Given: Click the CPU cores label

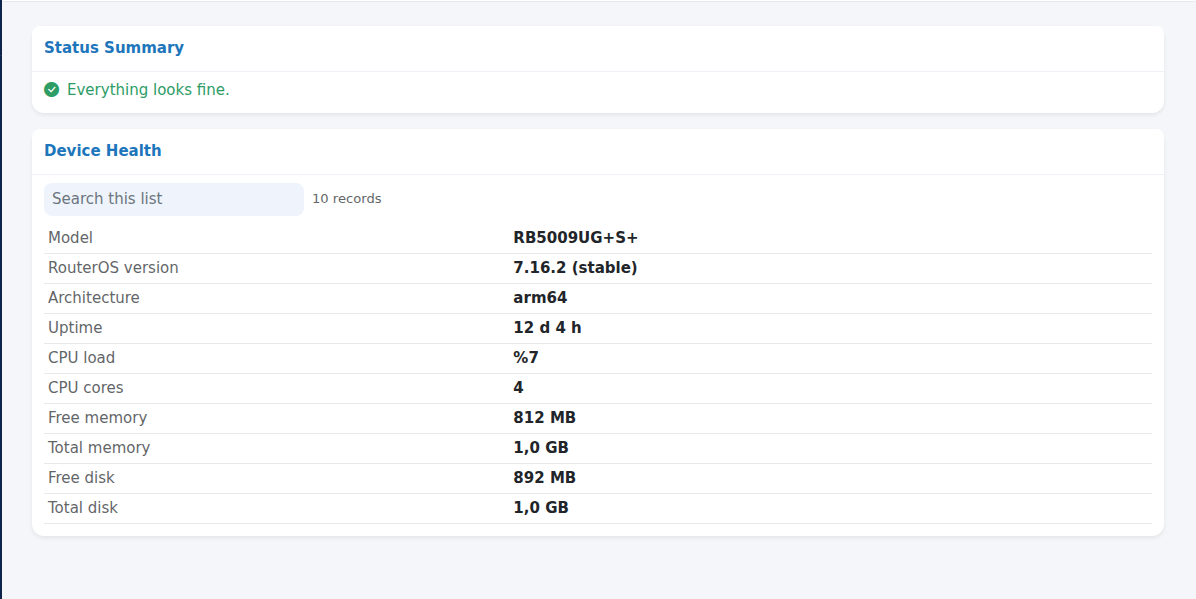Looking at the screenshot, I should 85,388.
